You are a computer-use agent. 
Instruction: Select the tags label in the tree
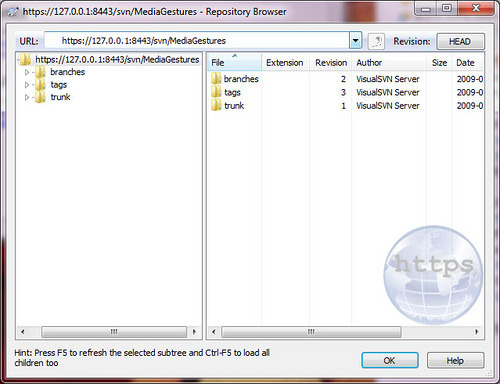pos(59,85)
